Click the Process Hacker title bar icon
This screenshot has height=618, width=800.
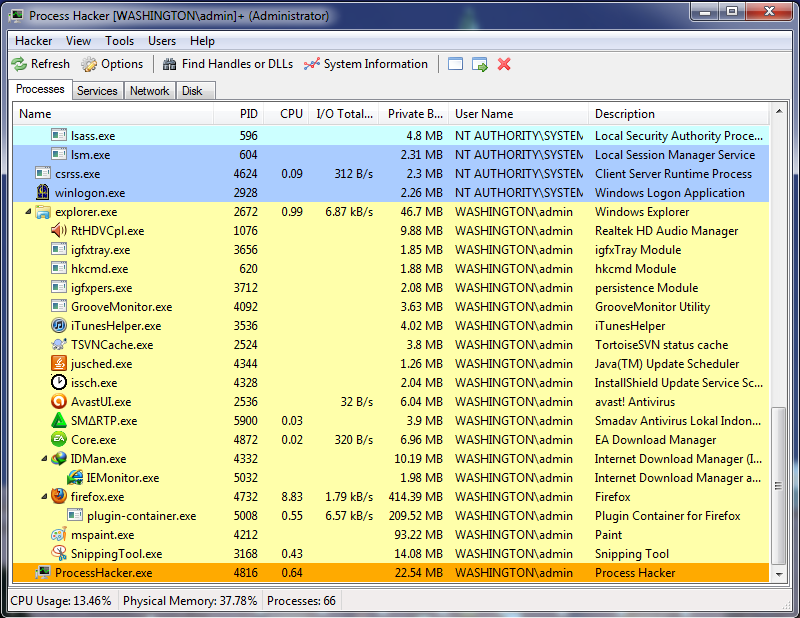14,16
